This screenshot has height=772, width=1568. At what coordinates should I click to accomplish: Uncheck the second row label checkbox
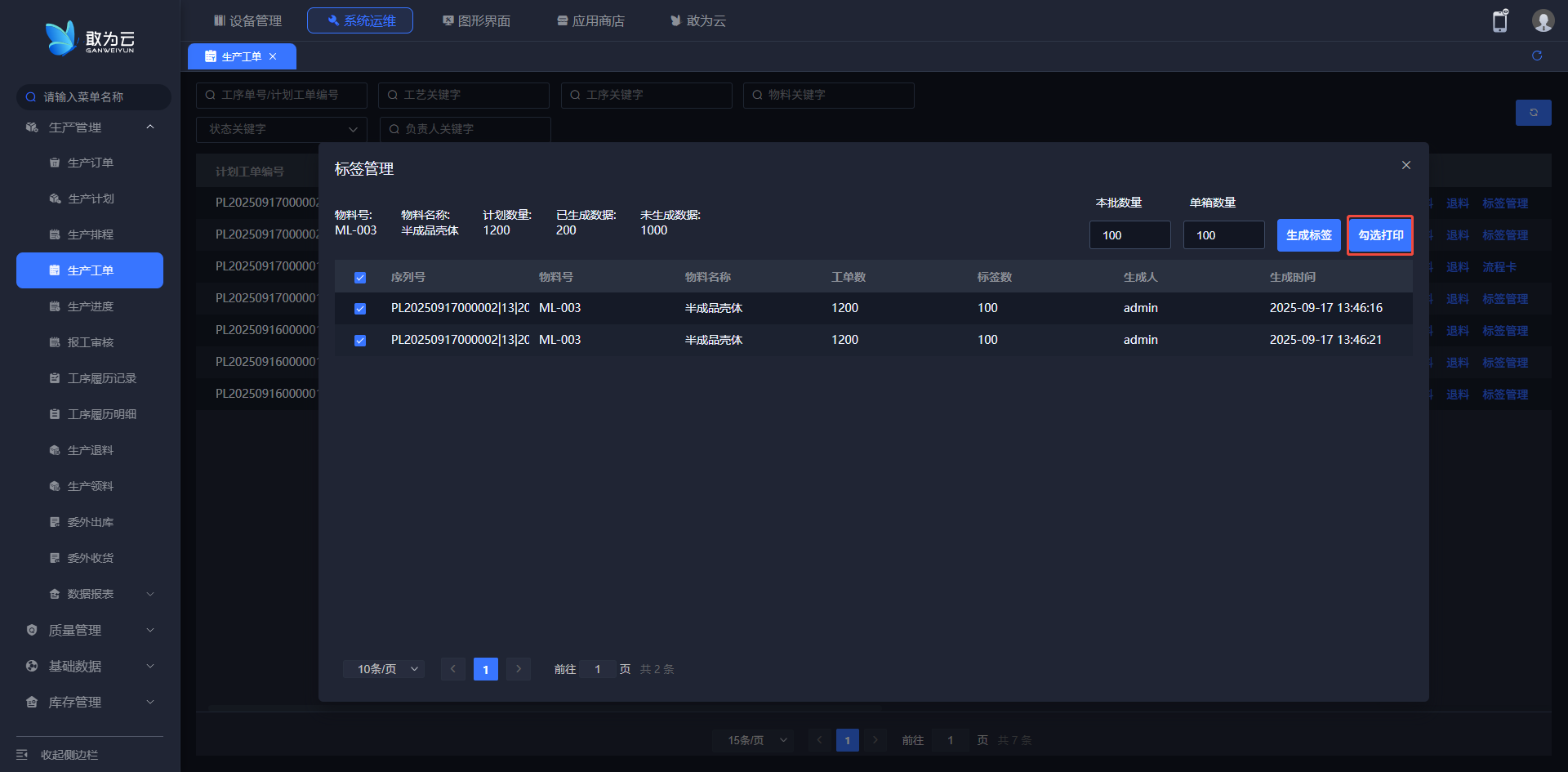360,341
